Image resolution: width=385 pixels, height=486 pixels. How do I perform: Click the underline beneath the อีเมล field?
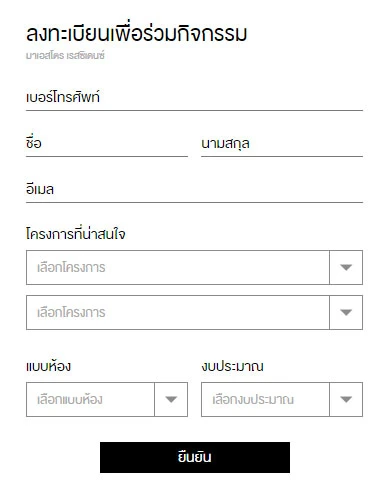194,202
